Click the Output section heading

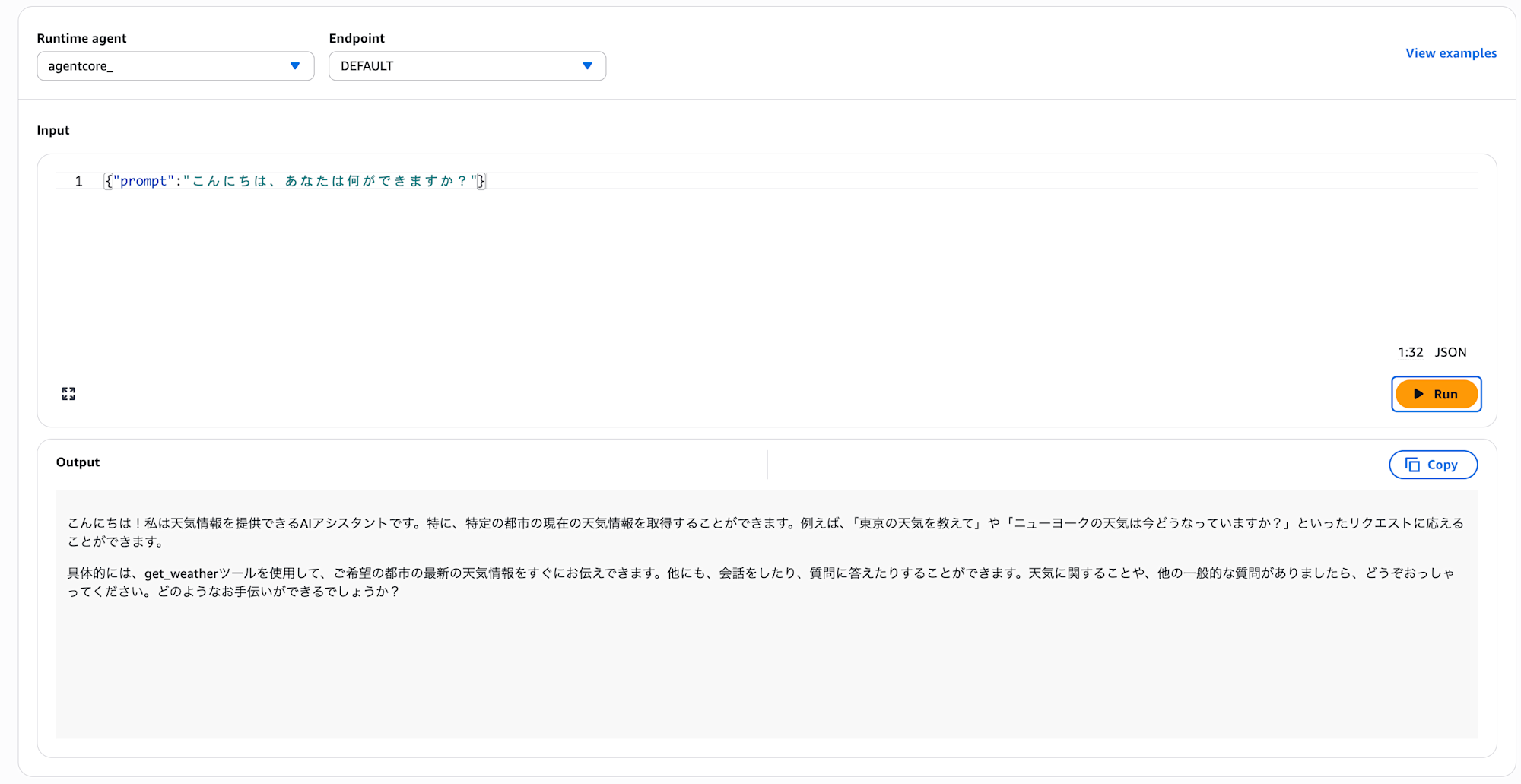click(x=78, y=462)
